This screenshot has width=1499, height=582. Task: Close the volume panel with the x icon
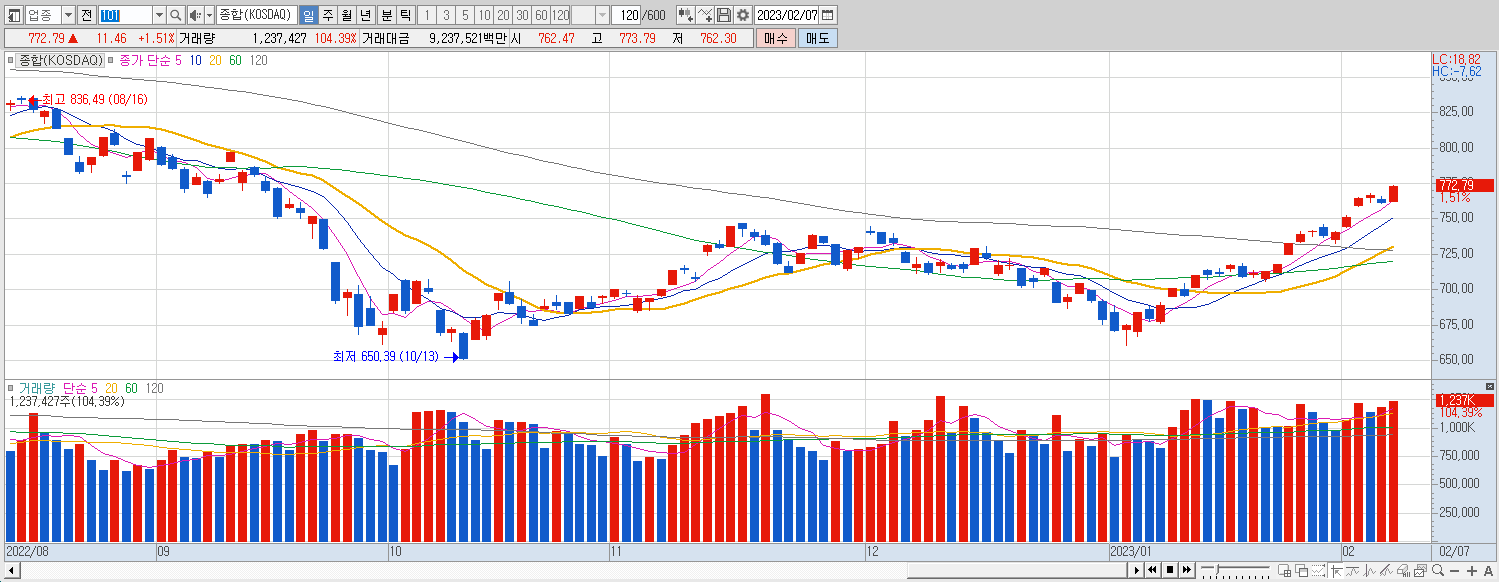click(1489, 387)
